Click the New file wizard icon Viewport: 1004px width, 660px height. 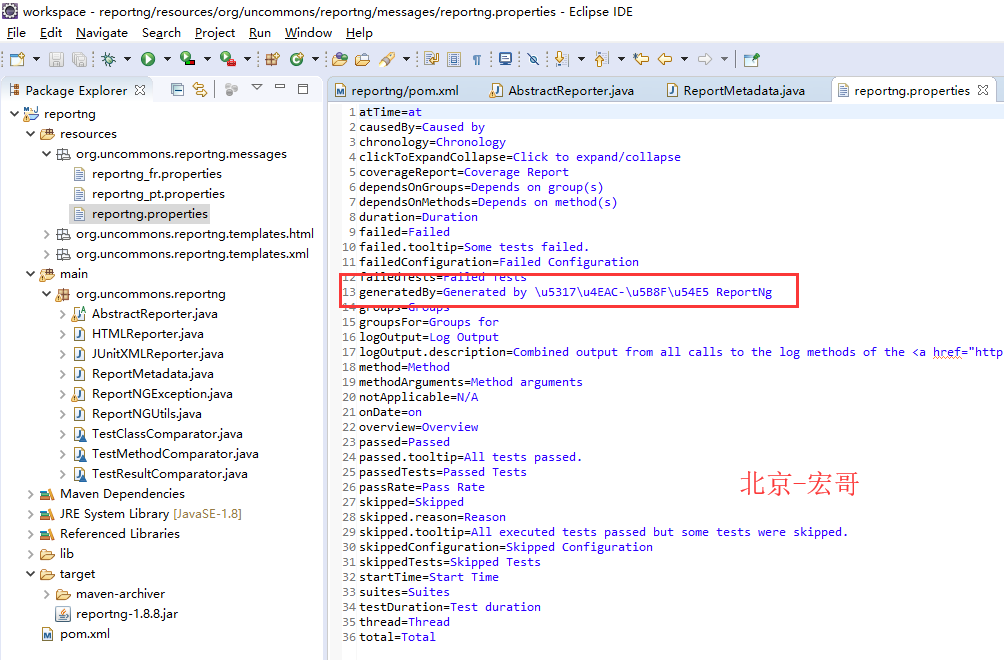click(x=17, y=60)
